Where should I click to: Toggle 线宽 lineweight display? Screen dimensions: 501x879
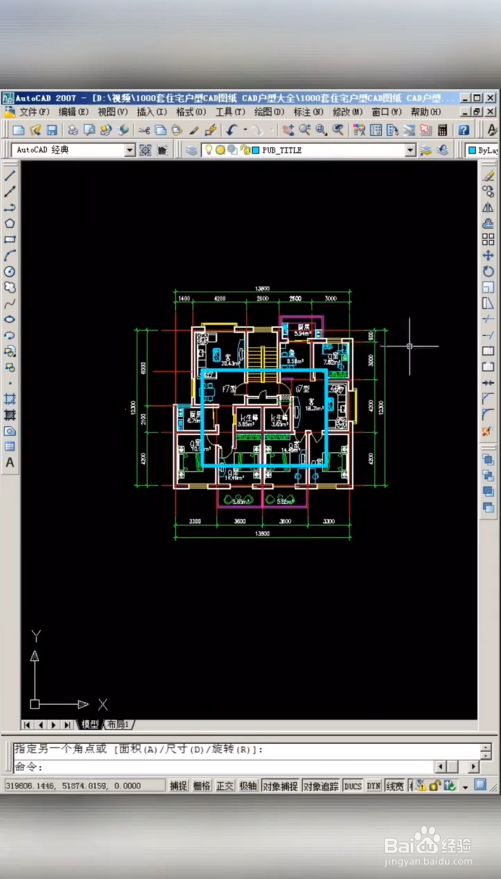pos(395,786)
